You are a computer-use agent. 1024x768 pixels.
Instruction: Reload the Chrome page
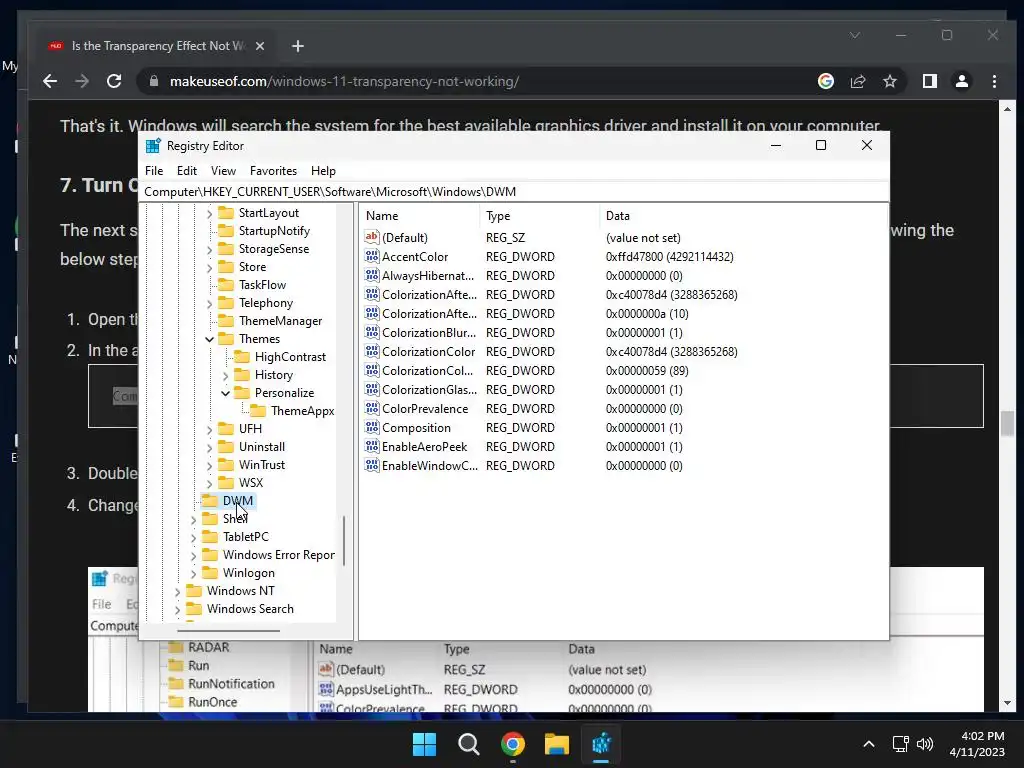click(114, 81)
